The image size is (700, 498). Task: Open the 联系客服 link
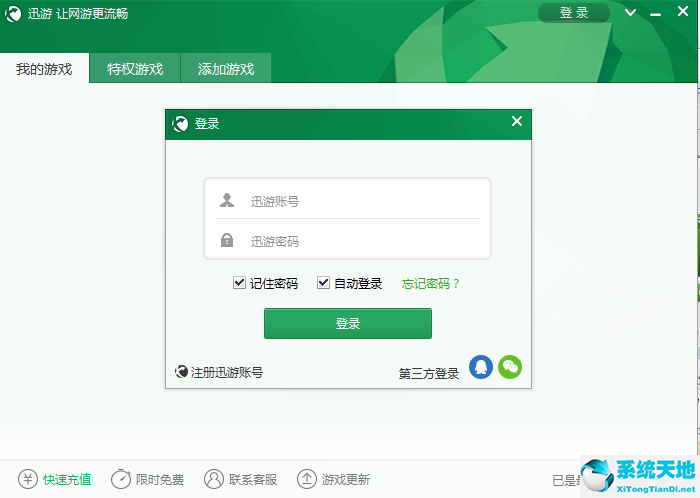pyautogui.click(x=253, y=480)
